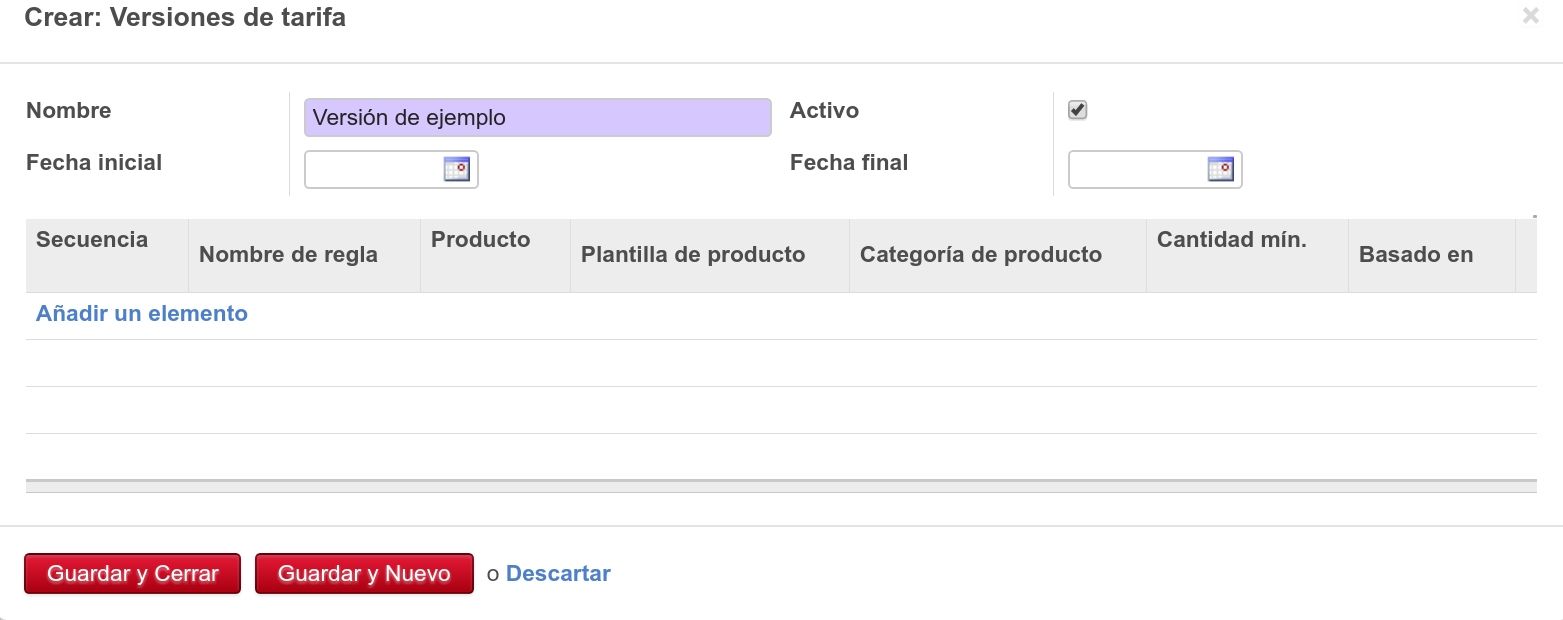Click the table's horizontal scrollbar
This screenshot has width=1563, height=620.
click(780, 486)
